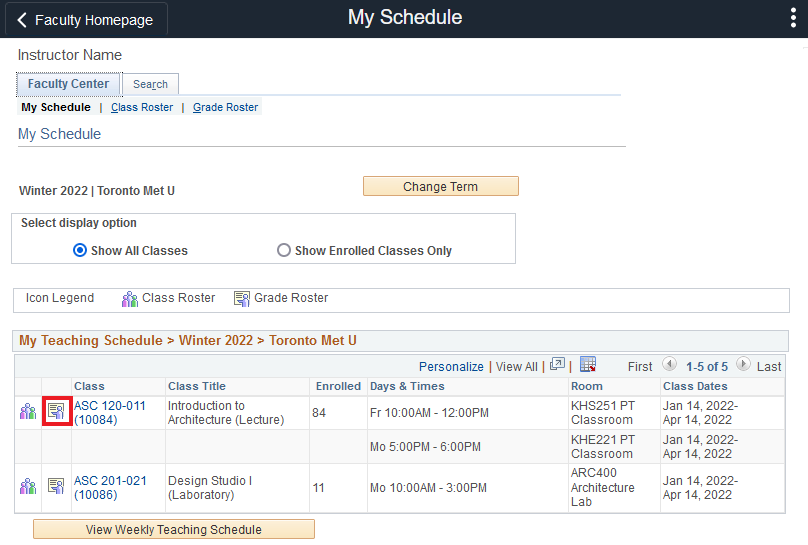Open class roster for ASC 201-021
The image size is (808, 545).
click(28, 487)
